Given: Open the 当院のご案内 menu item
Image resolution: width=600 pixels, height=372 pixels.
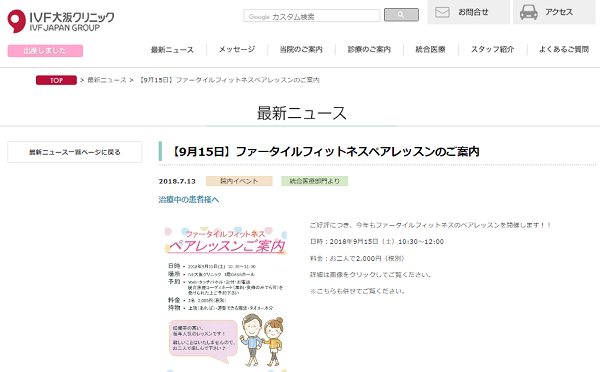Looking at the screenshot, I should tap(301, 49).
